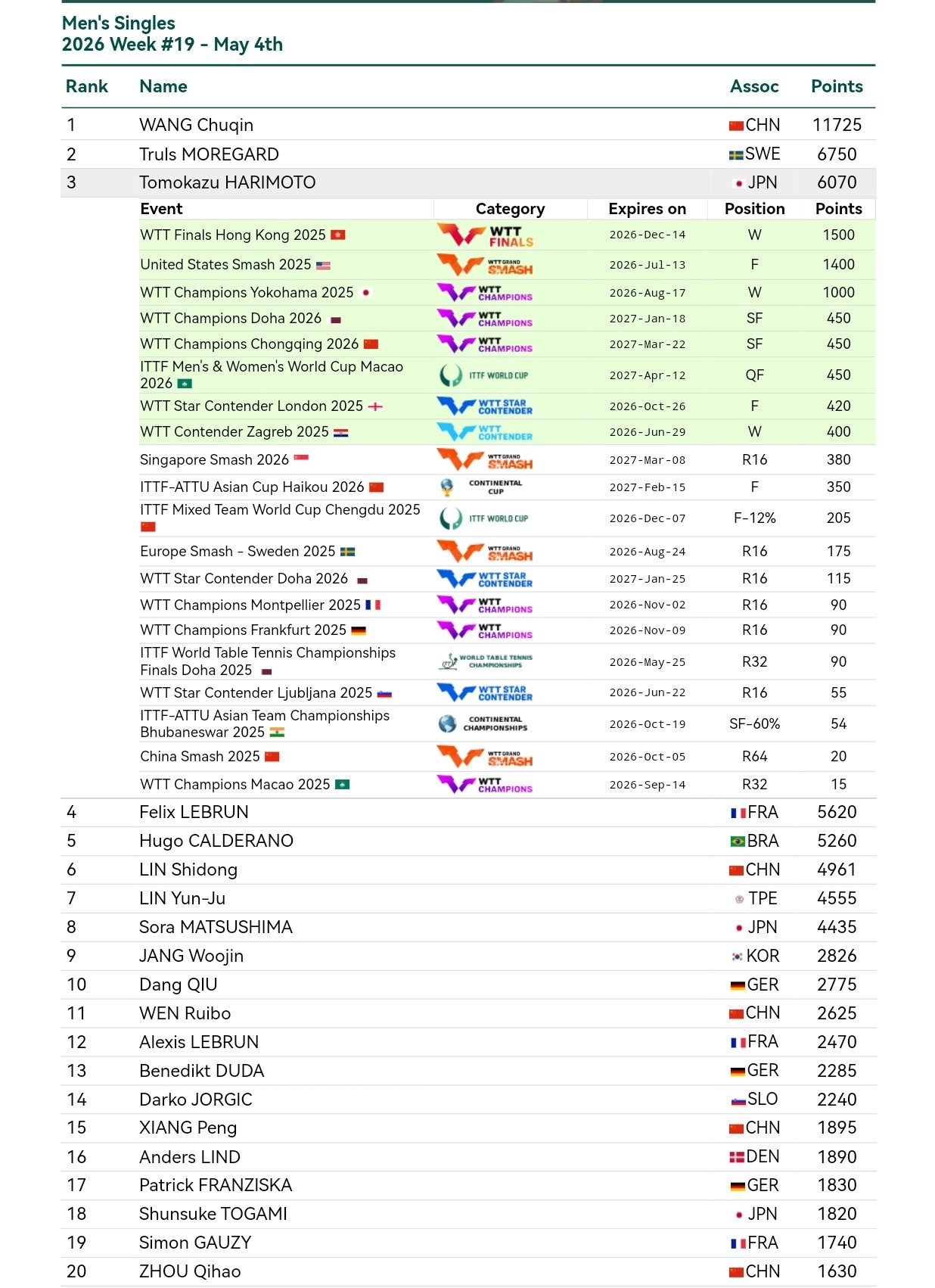Image resolution: width=935 pixels, height=1288 pixels.
Task: Select the Simon GAUZY ranking row
Action: tap(468, 1243)
